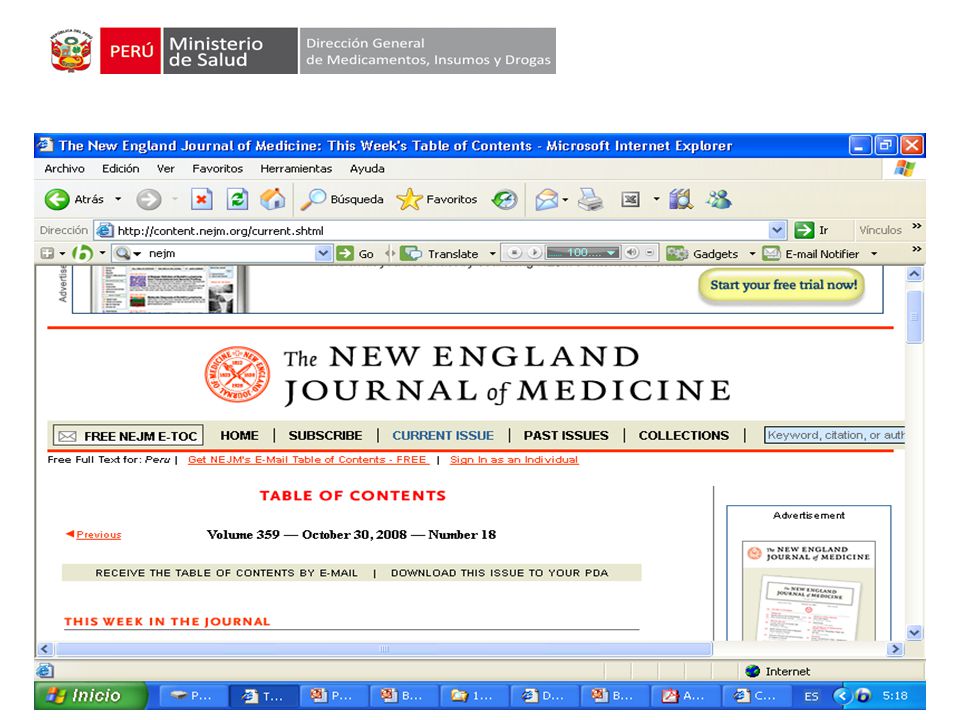
Task: Click the ES language indicator in tray
Action: tap(811, 697)
